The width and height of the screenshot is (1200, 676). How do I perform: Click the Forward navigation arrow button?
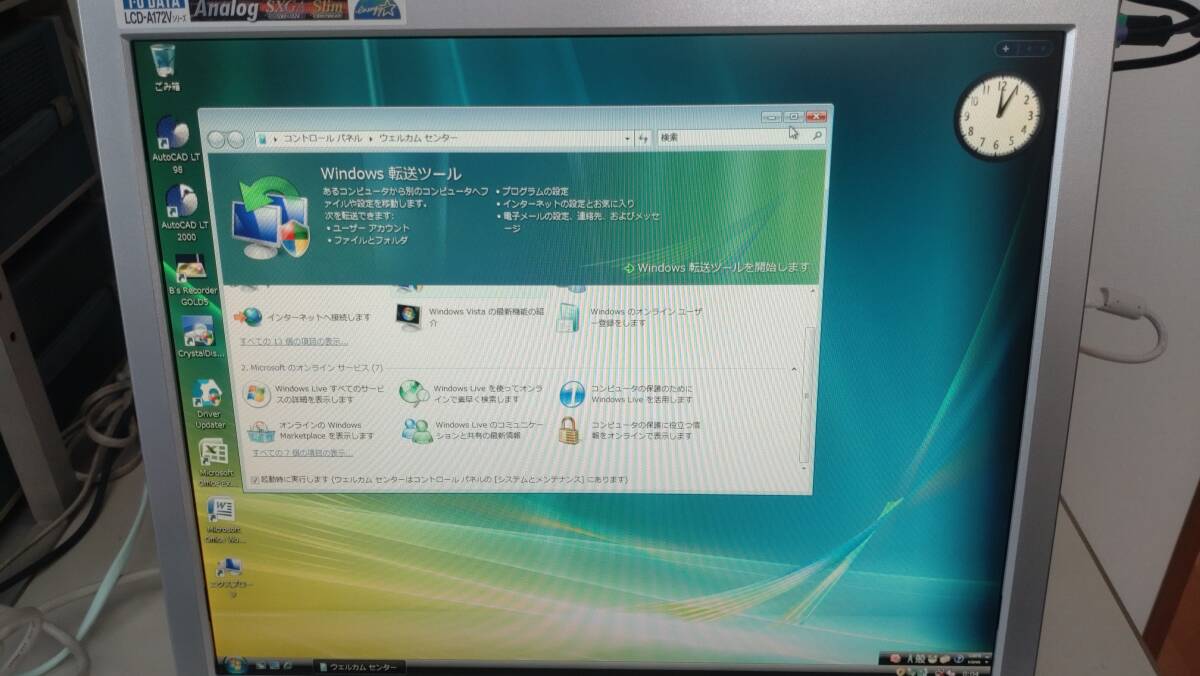236,139
